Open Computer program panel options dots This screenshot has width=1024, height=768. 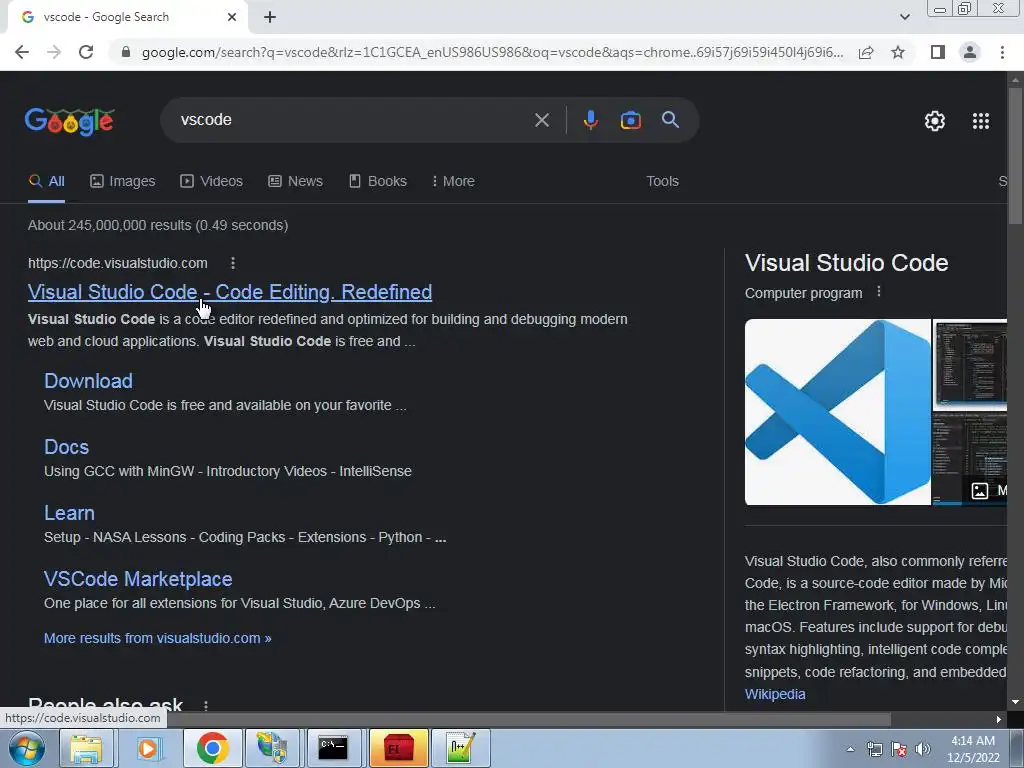tap(879, 292)
